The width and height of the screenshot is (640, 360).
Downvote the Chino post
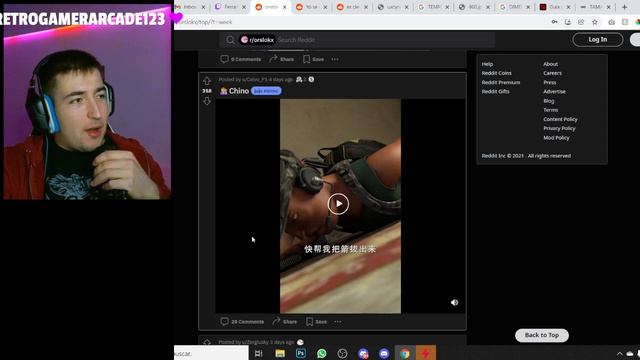pos(207,101)
